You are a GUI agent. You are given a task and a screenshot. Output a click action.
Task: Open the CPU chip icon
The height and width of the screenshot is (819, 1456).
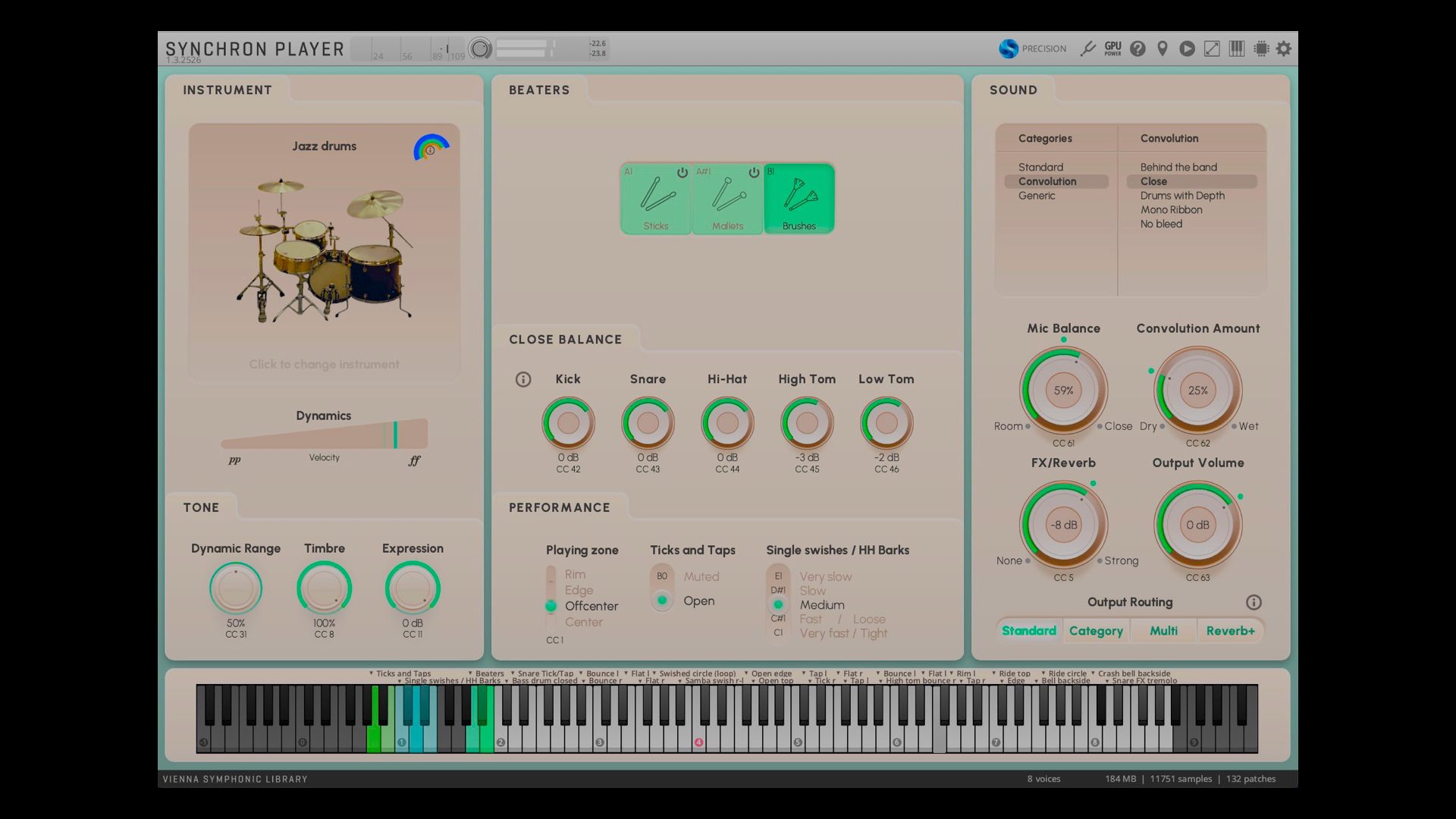(x=1261, y=49)
